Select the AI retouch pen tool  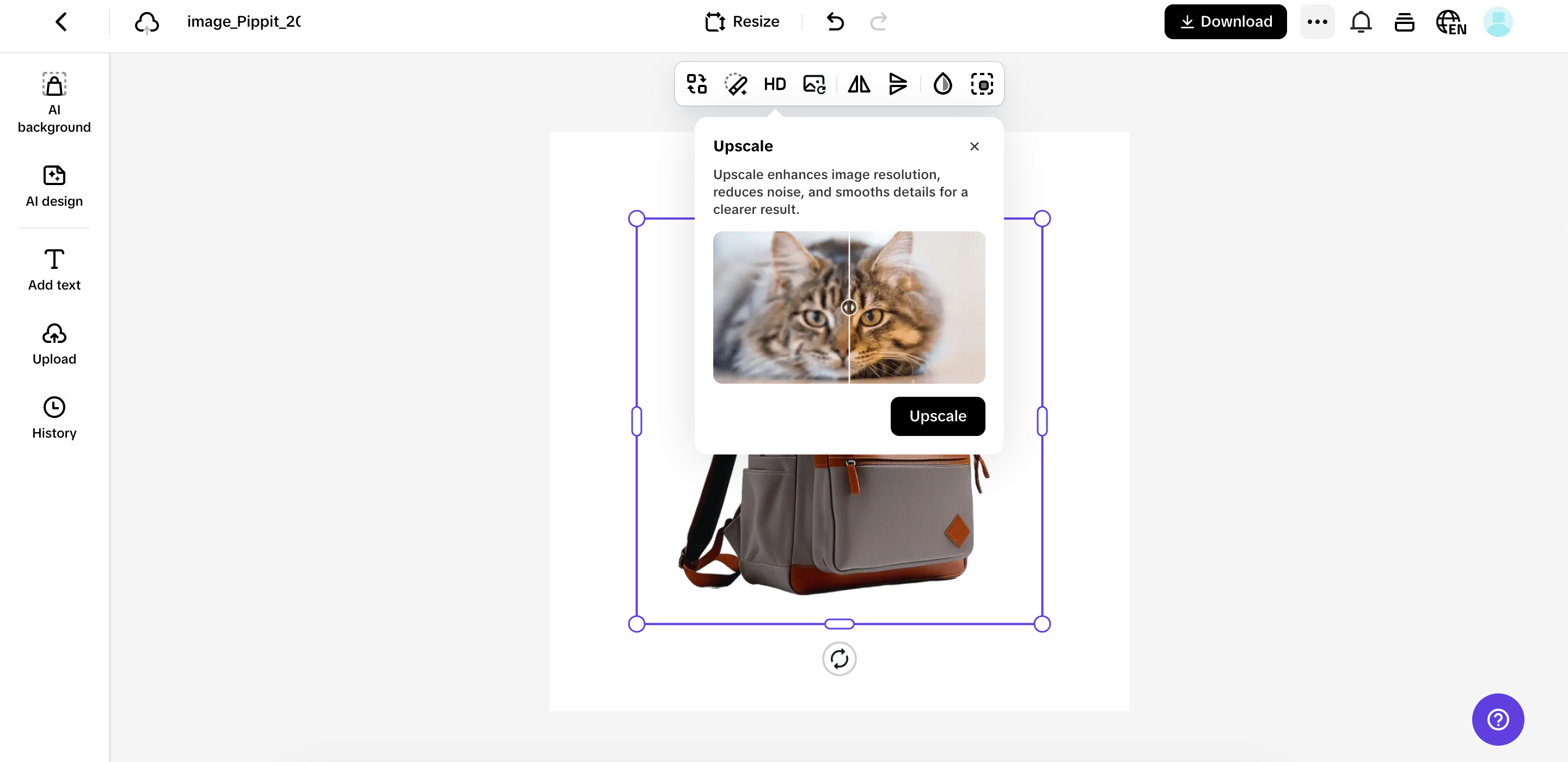point(736,84)
